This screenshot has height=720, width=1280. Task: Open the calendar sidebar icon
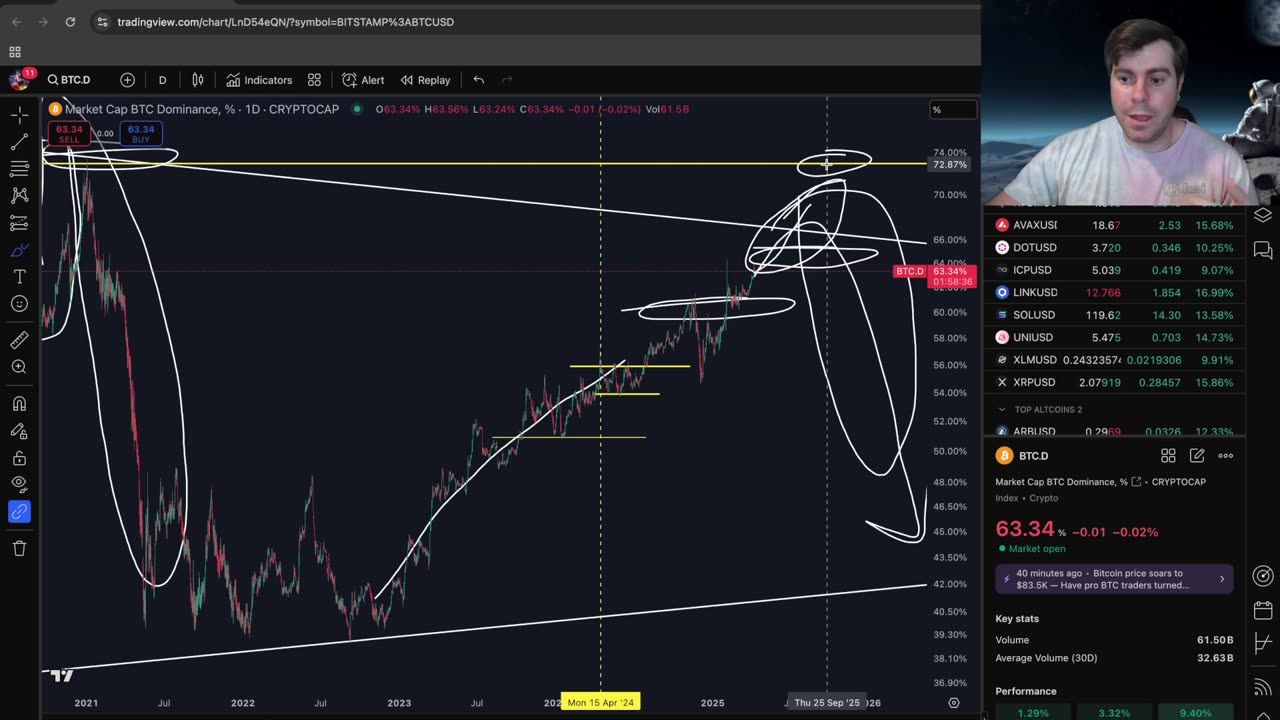point(1263,610)
